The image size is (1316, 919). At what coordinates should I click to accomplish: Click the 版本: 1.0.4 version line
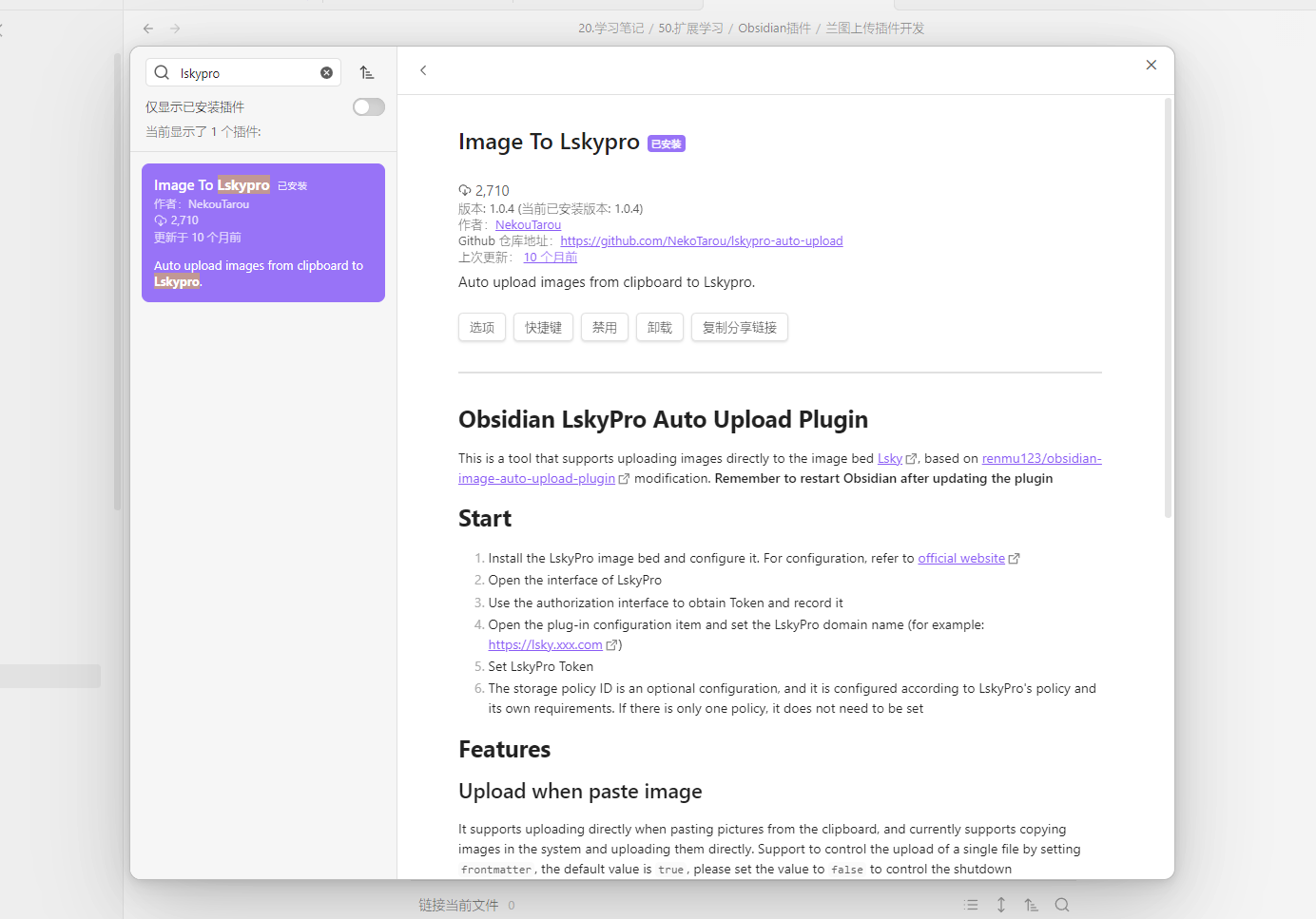coord(551,208)
